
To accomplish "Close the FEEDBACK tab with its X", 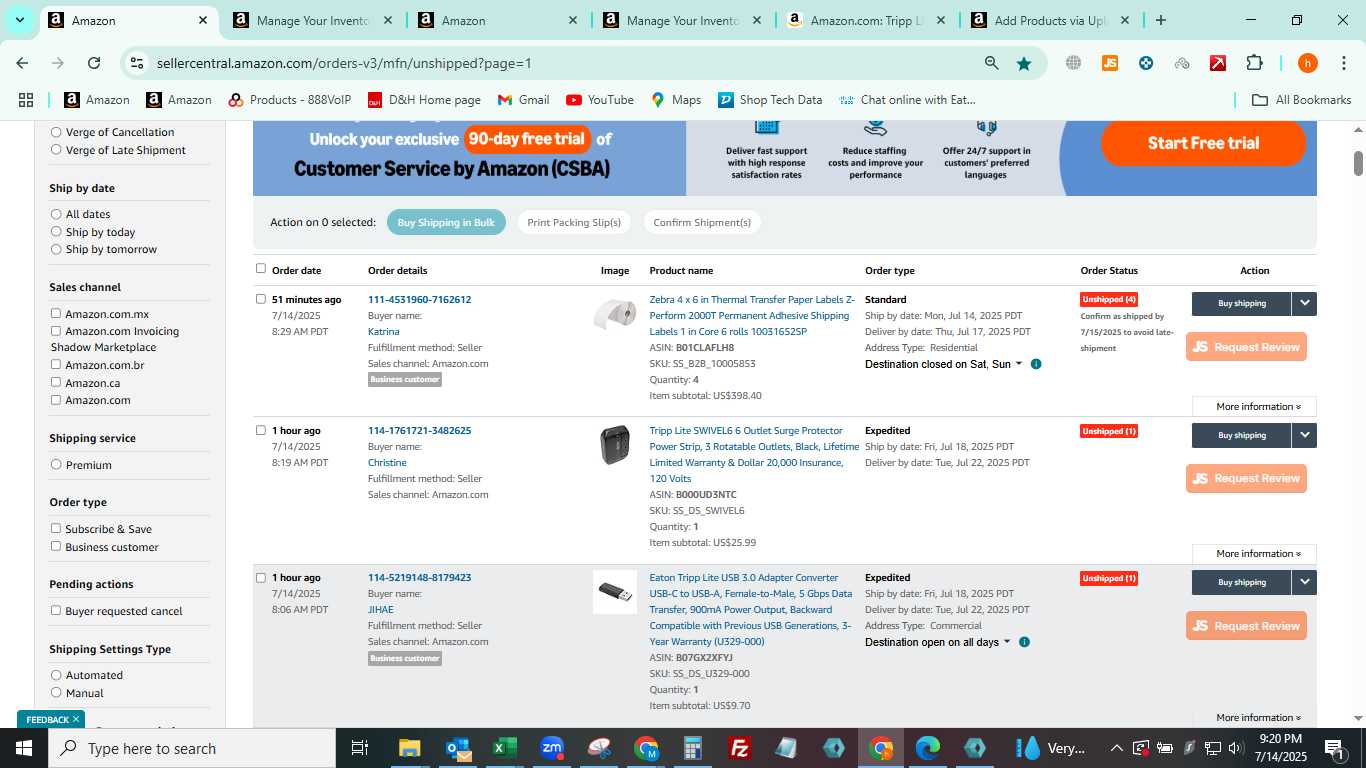I will [x=76, y=719].
